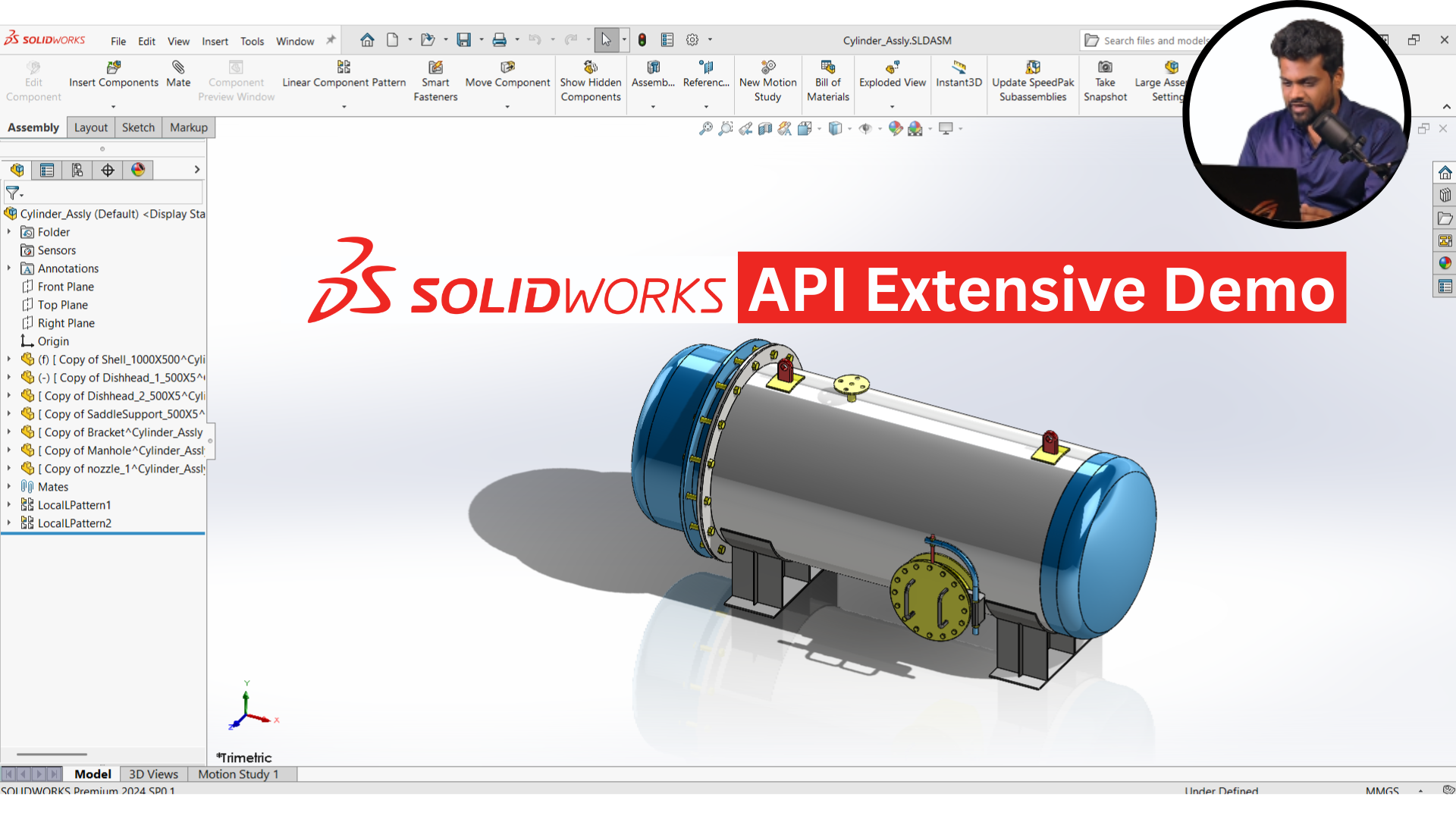This screenshot has width=1456, height=819.
Task: Expand Copy of SaddleSupport component
Action: (x=9, y=414)
